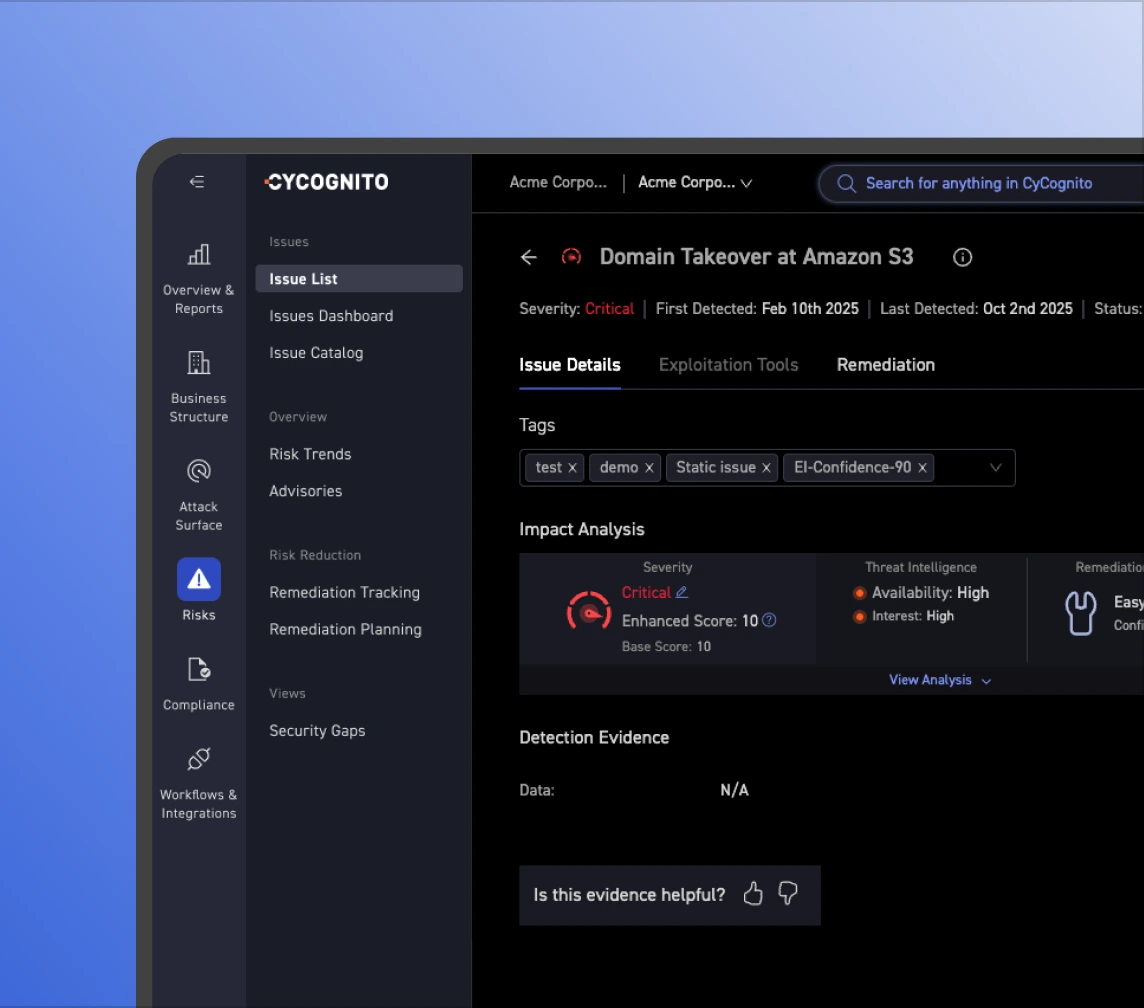Remove the 'demo' tag
This screenshot has height=1008, width=1144.
click(x=649, y=467)
